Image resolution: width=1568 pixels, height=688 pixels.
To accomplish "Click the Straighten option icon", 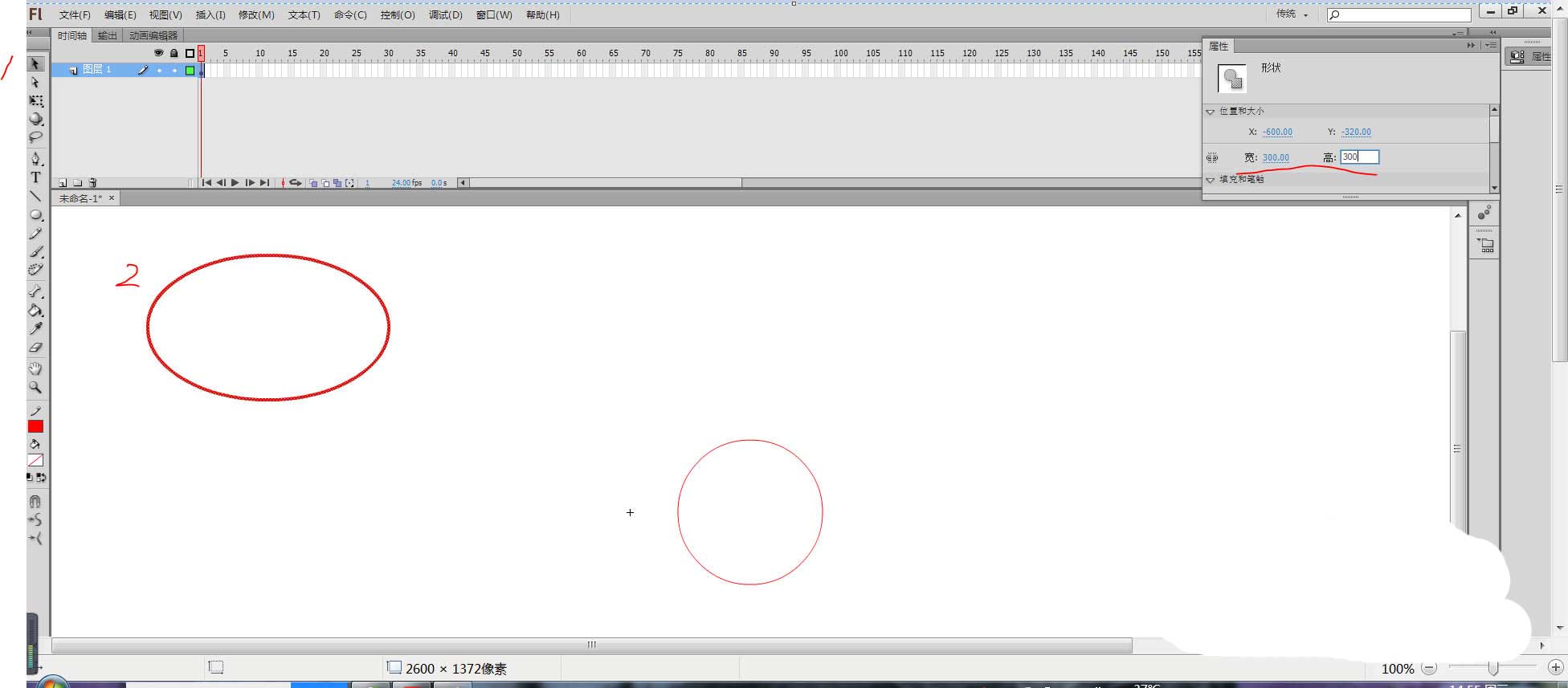I will point(35,539).
